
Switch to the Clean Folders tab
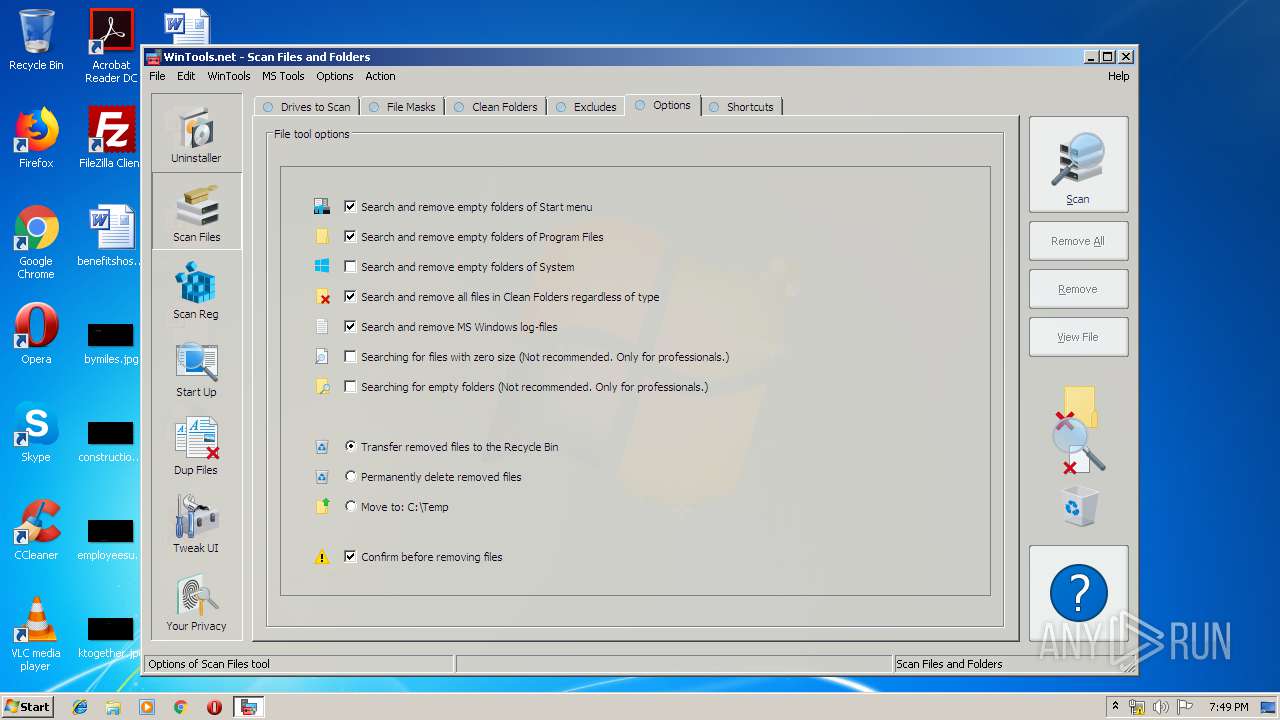495,107
